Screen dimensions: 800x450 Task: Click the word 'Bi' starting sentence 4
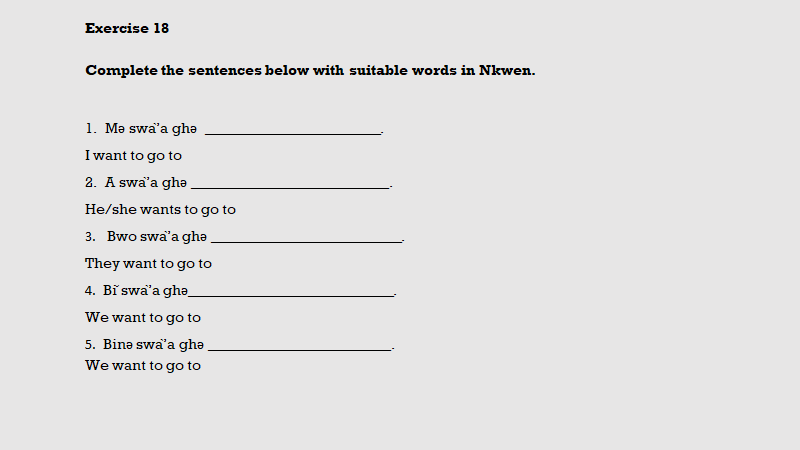[110, 291]
